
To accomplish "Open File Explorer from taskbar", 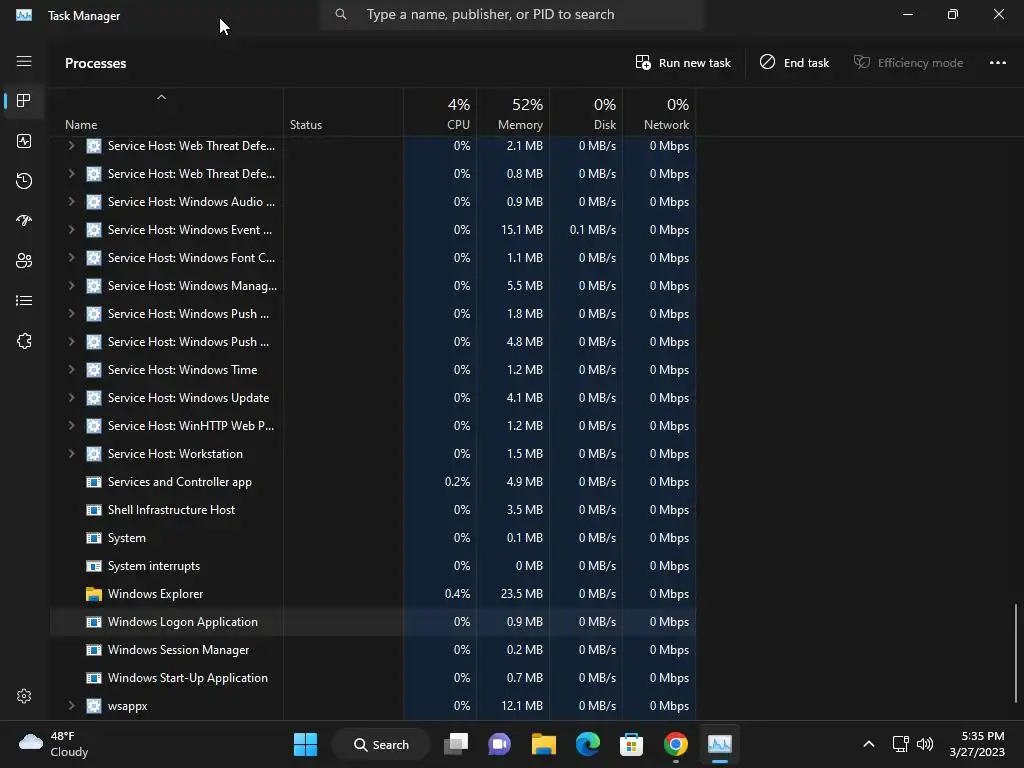I will click(543, 744).
